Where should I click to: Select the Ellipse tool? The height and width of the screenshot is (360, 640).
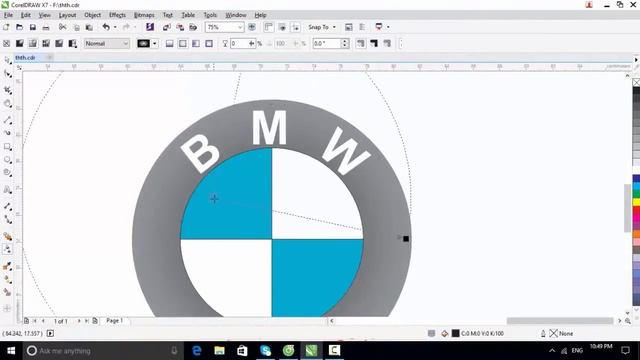[x=7, y=160]
